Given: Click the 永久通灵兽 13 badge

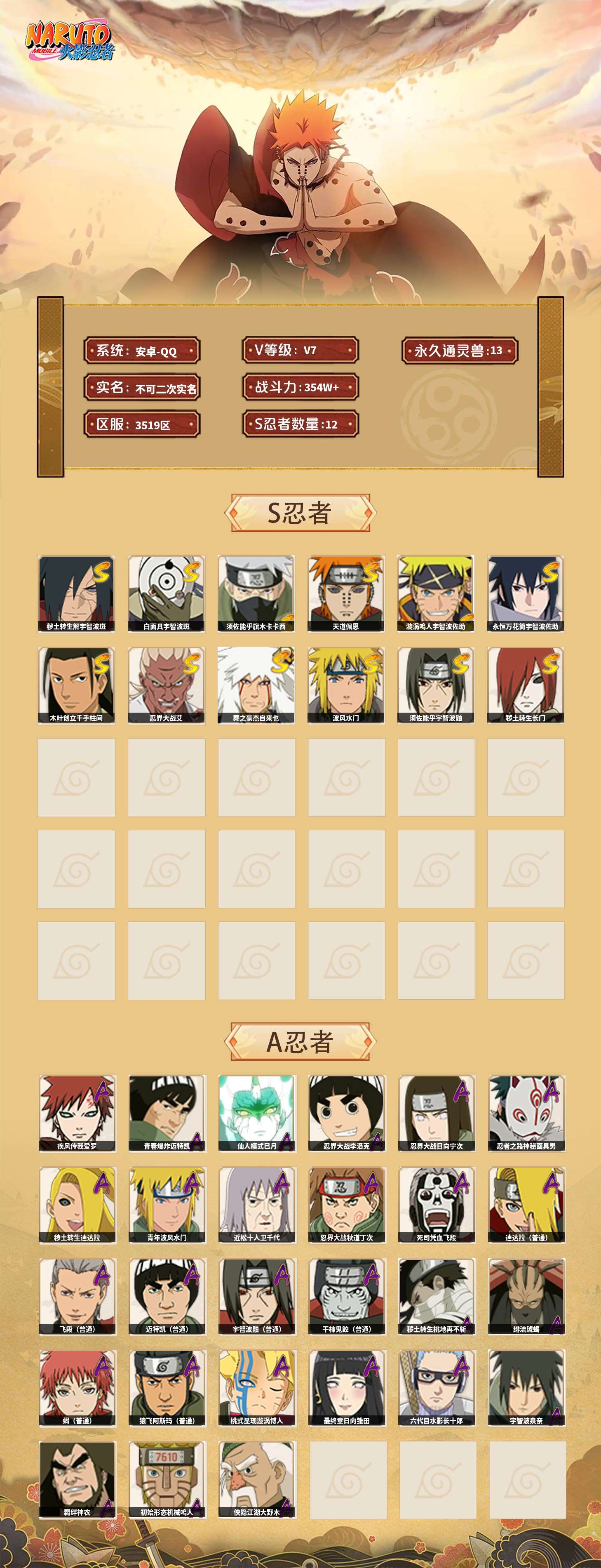Looking at the screenshot, I should click(x=460, y=351).
